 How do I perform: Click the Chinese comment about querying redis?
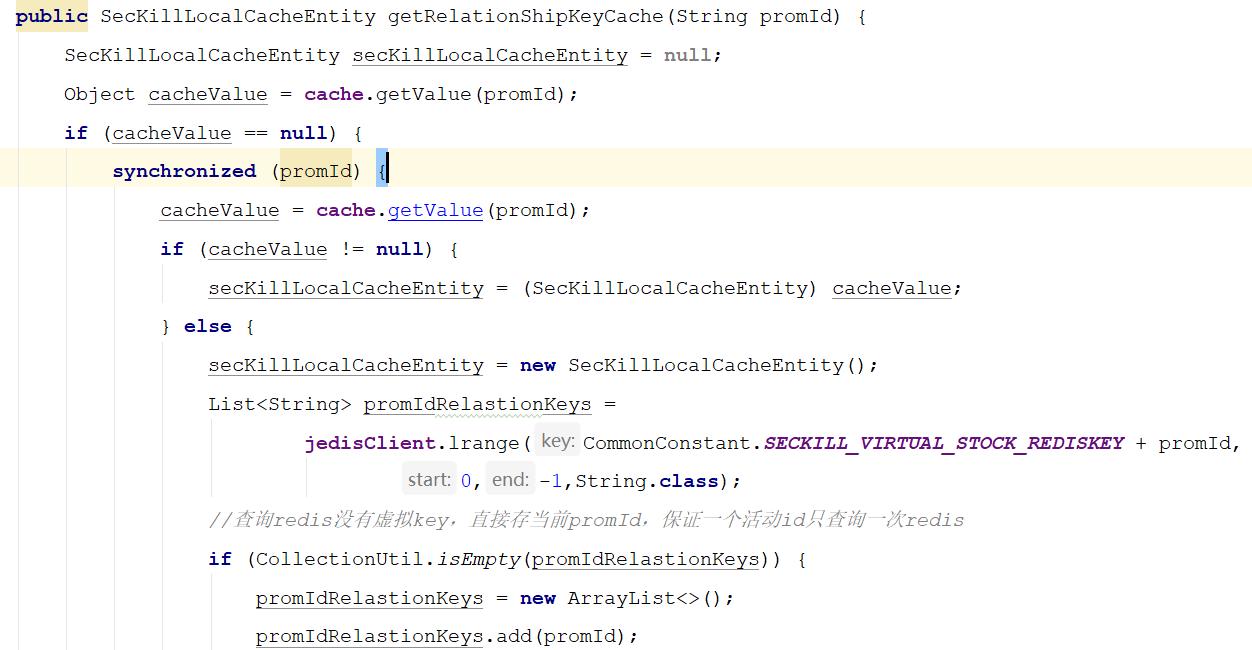pos(586,520)
